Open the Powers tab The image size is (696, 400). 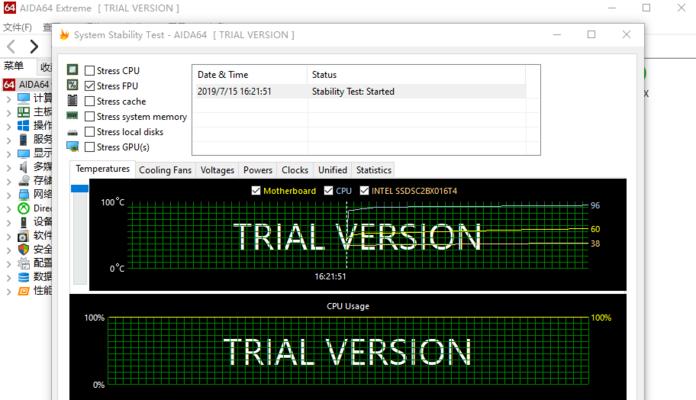pyautogui.click(x=257, y=170)
